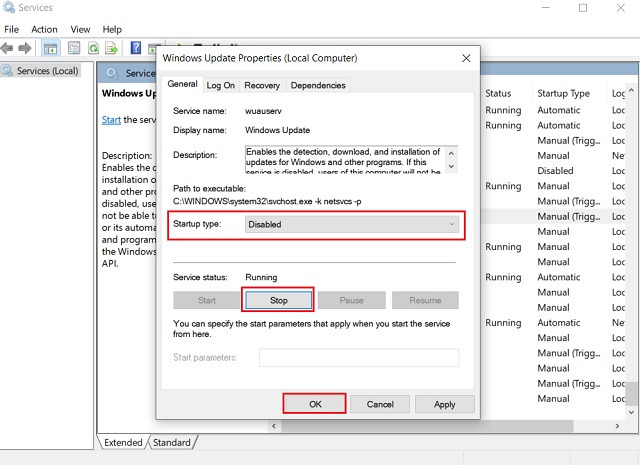Screen dimensions: 640x465
Task: Click the green Refresh toolbar icon
Action: click(x=93, y=48)
